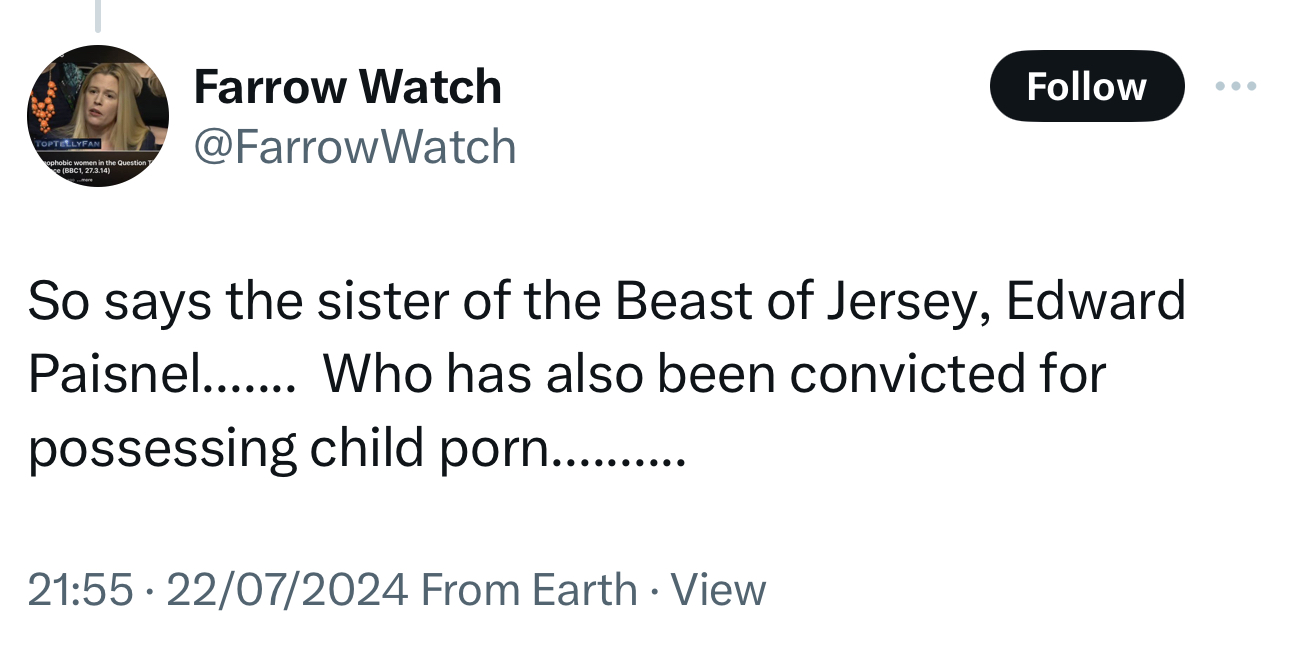Click the name "Edward" in the tweet
The image size is (1290, 645).
[1096, 301]
